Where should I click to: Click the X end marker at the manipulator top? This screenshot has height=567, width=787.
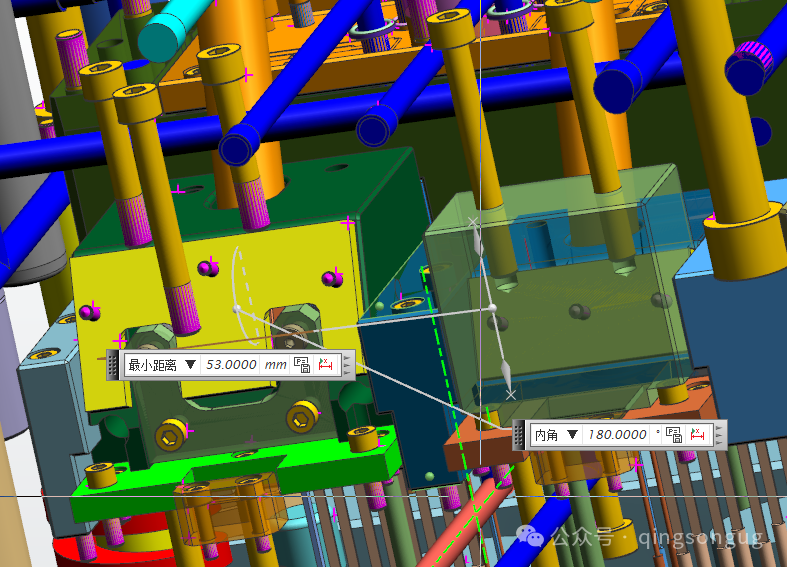pos(472,221)
